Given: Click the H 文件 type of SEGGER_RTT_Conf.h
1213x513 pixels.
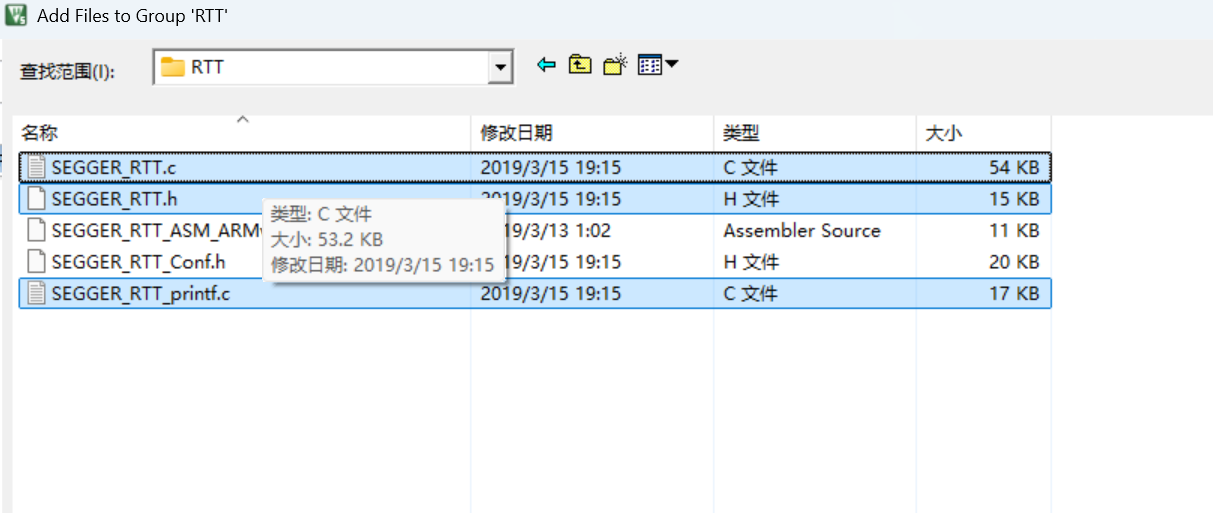Looking at the screenshot, I should click(751, 262).
